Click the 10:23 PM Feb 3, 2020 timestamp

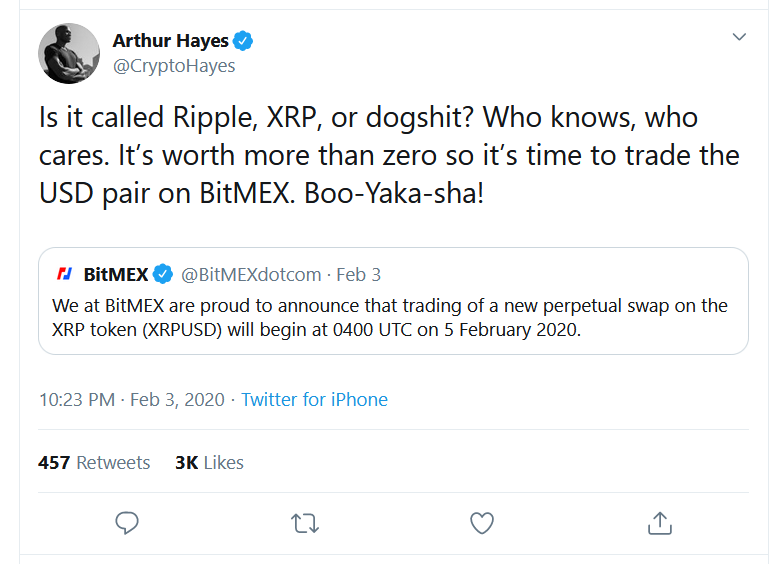(133, 400)
